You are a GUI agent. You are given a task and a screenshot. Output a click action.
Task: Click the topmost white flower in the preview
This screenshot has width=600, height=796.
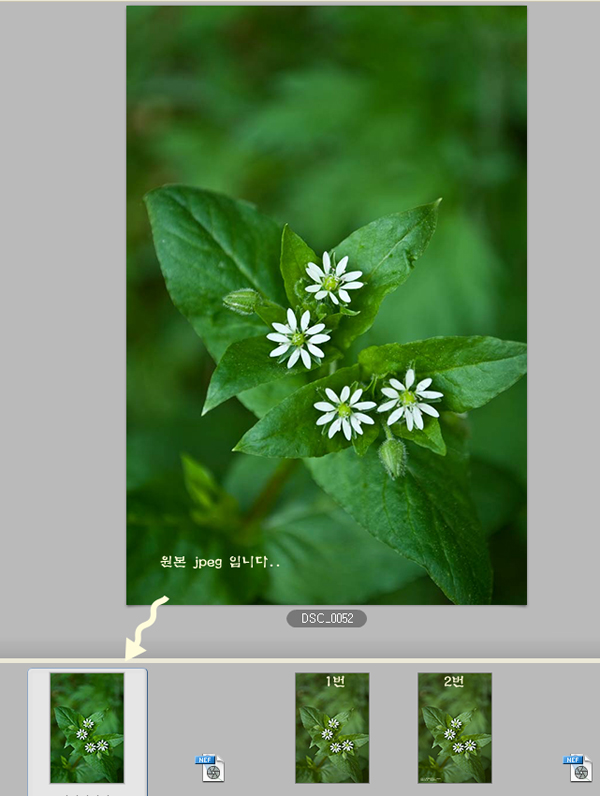pyautogui.click(x=333, y=279)
